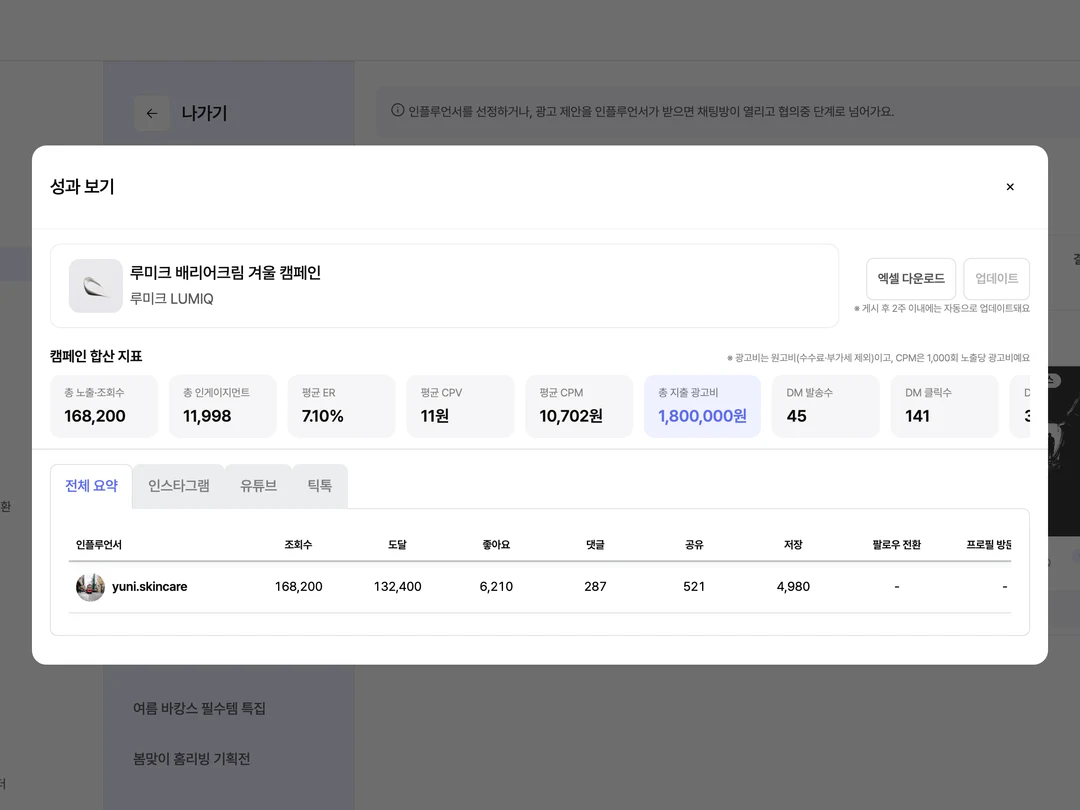
Task: Click the back arrow next to 나가기
Action: (x=152, y=114)
